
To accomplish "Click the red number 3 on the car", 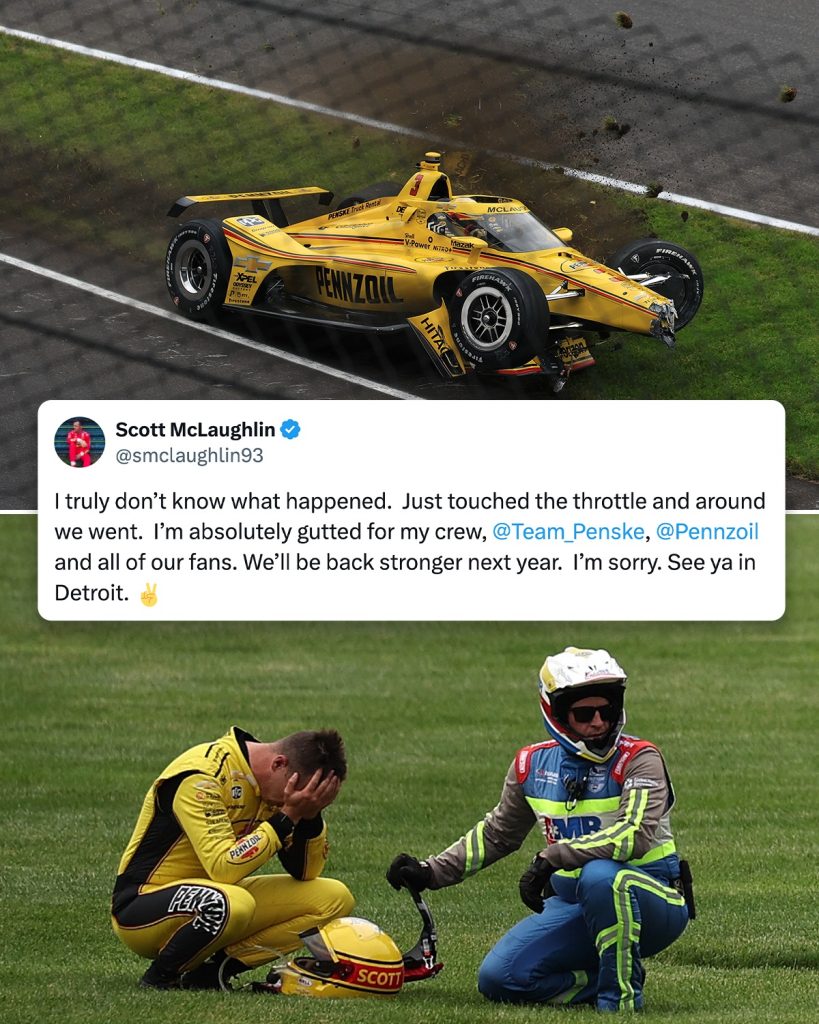I will (416, 185).
